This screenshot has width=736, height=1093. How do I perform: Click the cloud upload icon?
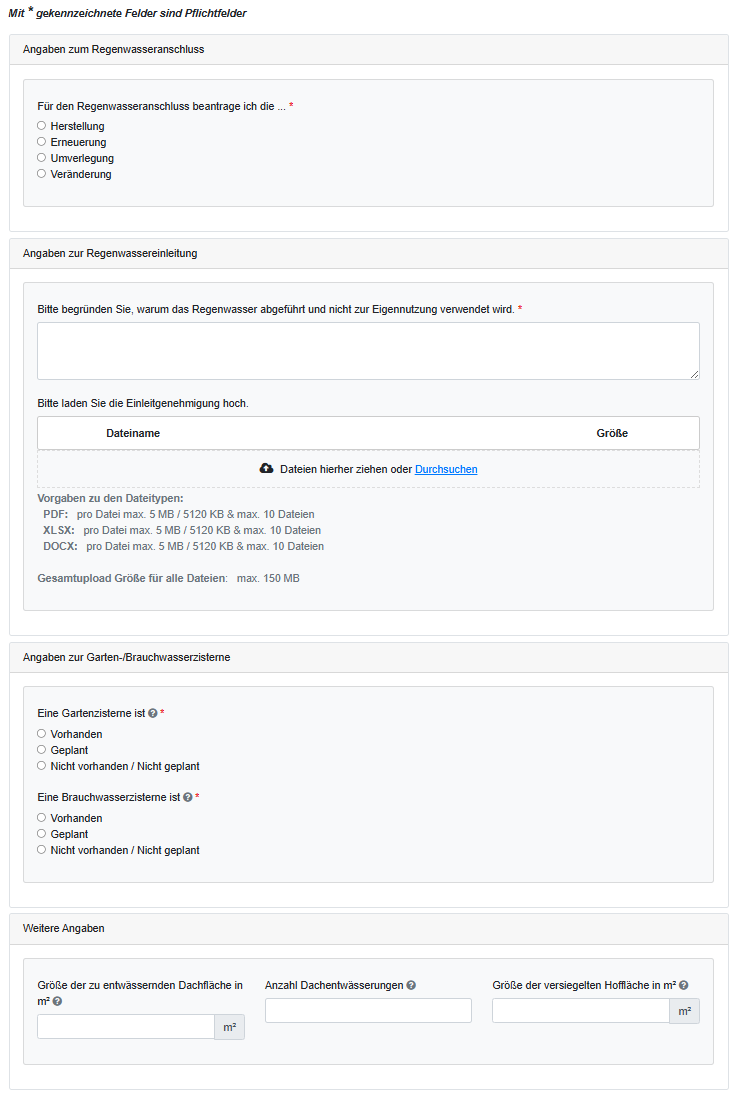266,469
